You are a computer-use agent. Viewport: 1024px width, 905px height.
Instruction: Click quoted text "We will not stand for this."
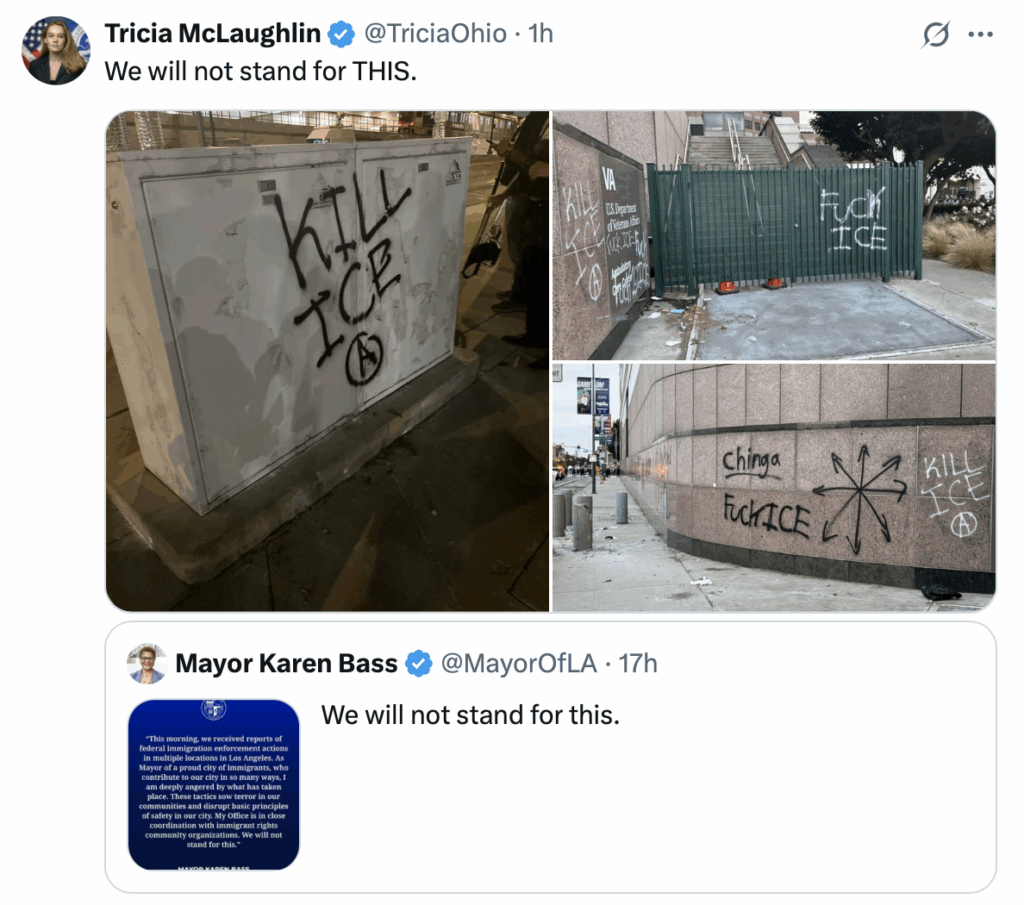pyautogui.click(x=470, y=715)
